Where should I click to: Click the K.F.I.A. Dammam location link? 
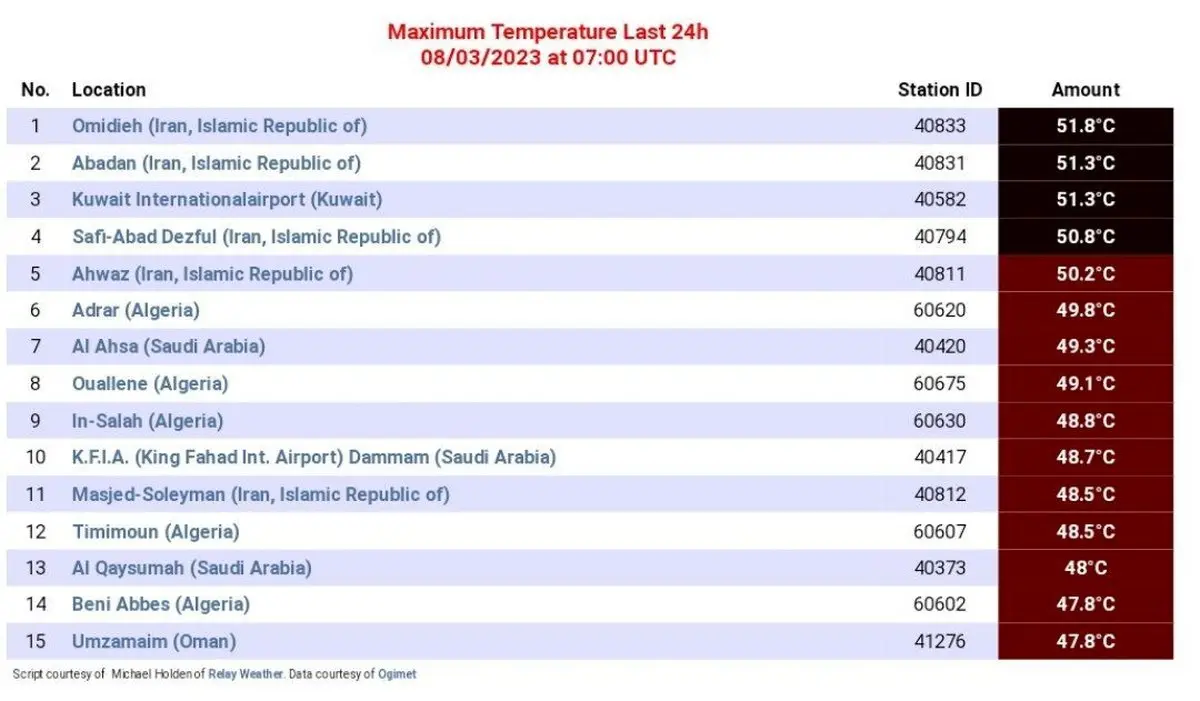tap(313, 457)
